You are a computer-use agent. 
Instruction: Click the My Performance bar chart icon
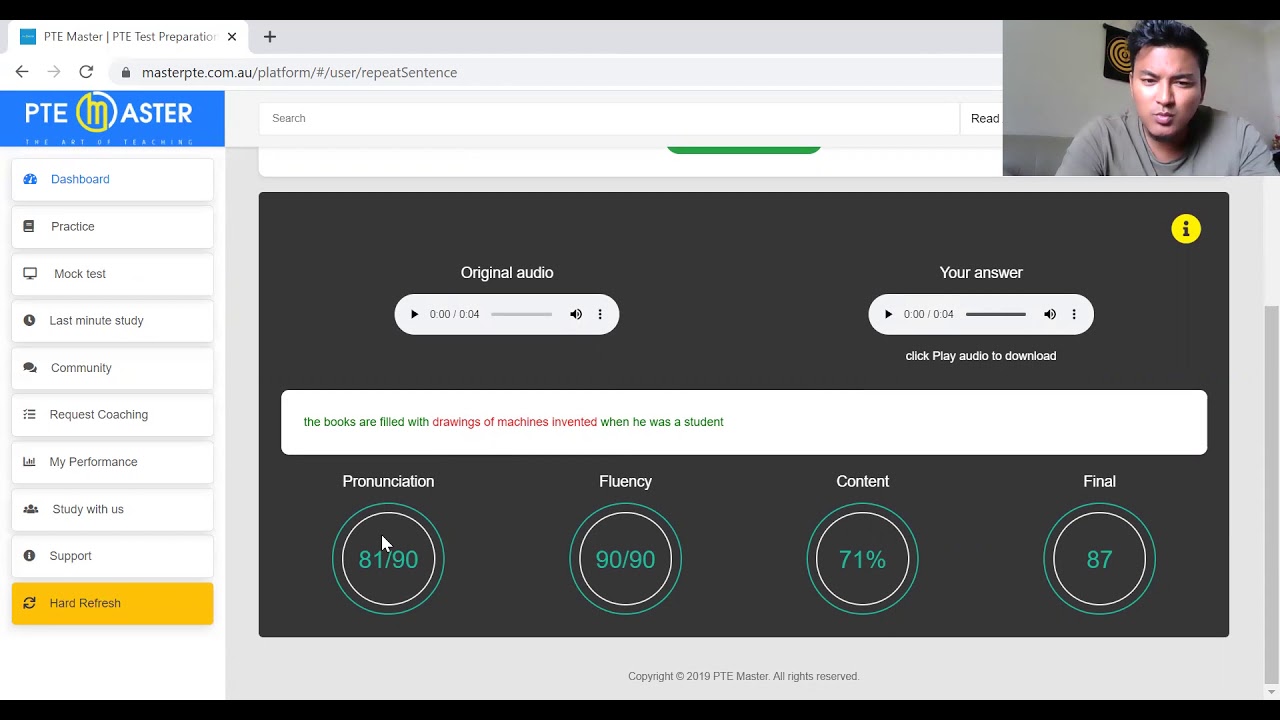pos(29,461)
